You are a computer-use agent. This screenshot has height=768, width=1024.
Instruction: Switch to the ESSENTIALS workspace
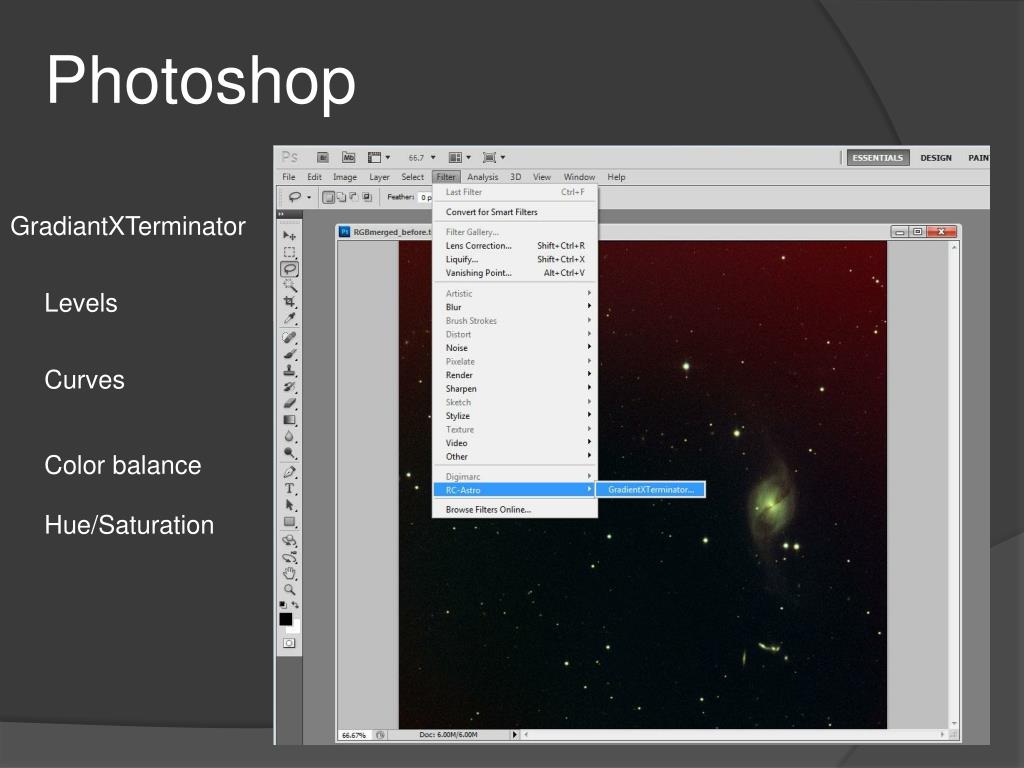(x=878, y=157)
